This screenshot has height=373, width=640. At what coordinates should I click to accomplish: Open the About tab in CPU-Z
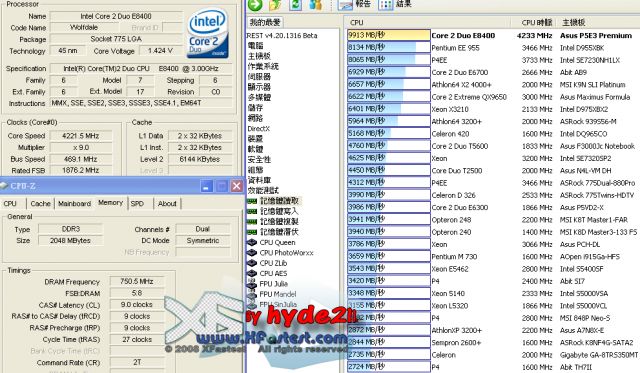click(167, 204)
